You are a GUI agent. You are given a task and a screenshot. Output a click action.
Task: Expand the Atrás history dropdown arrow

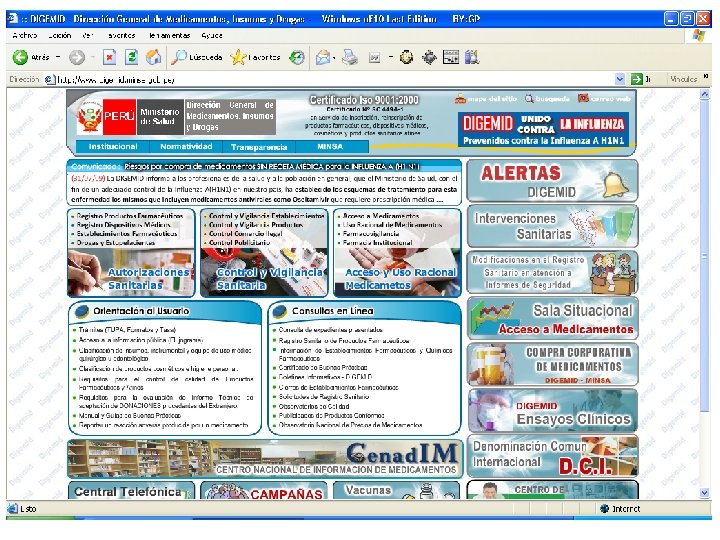click(x=58, y=57)
